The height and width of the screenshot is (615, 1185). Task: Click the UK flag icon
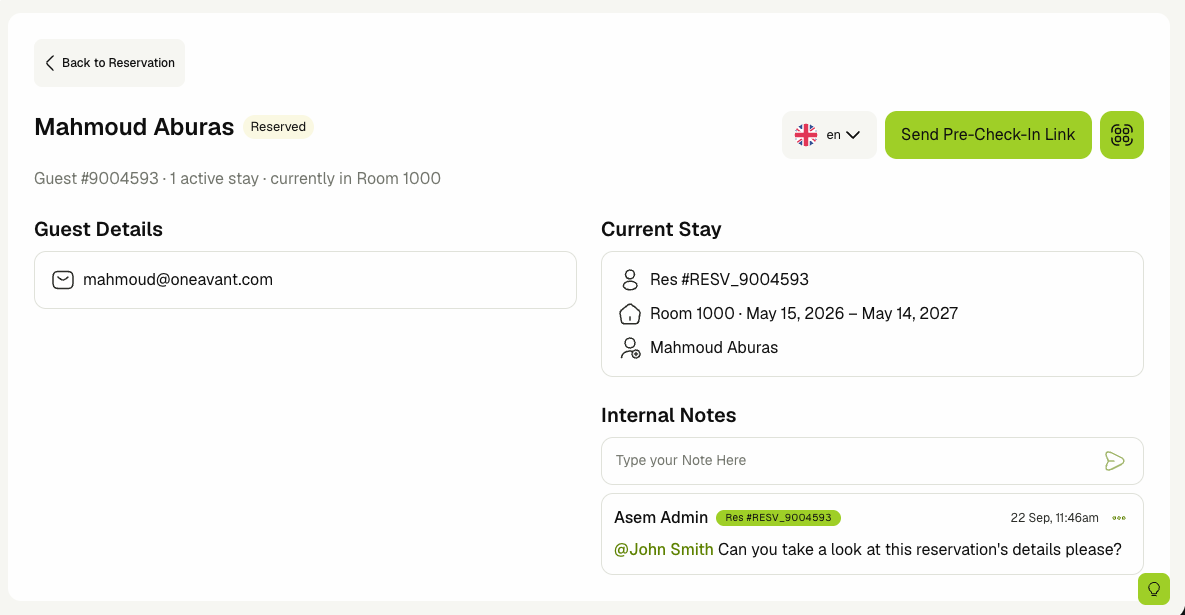(806, 135)
